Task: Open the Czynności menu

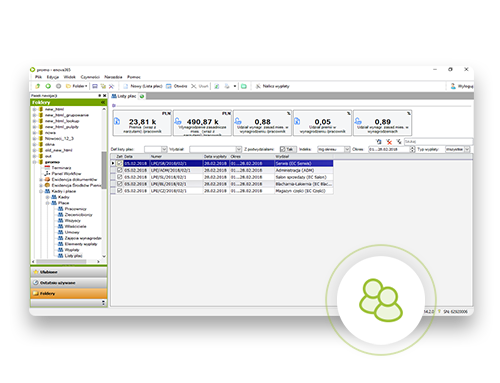Action: tap(90, 77)
